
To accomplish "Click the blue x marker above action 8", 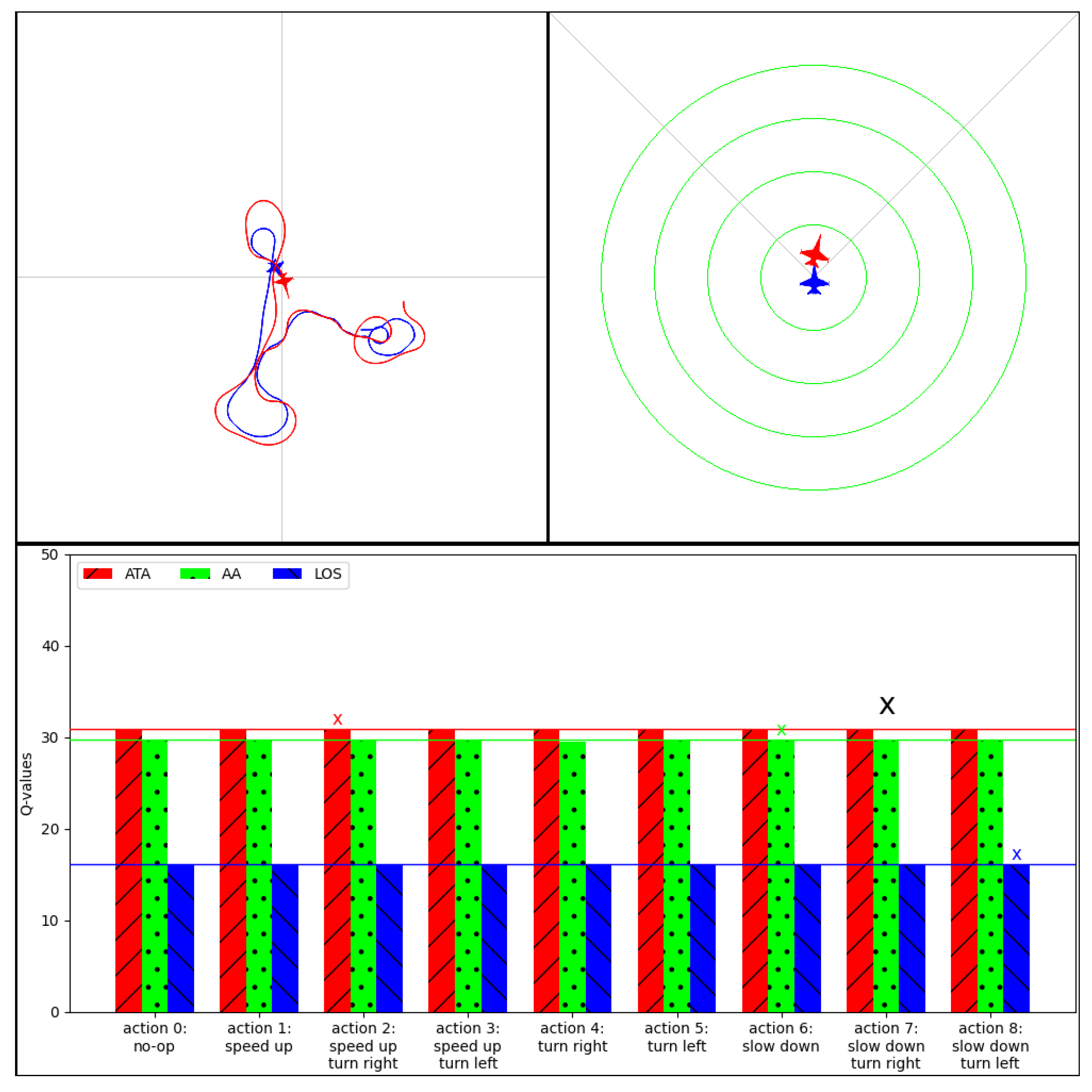I will [1016, 854].
